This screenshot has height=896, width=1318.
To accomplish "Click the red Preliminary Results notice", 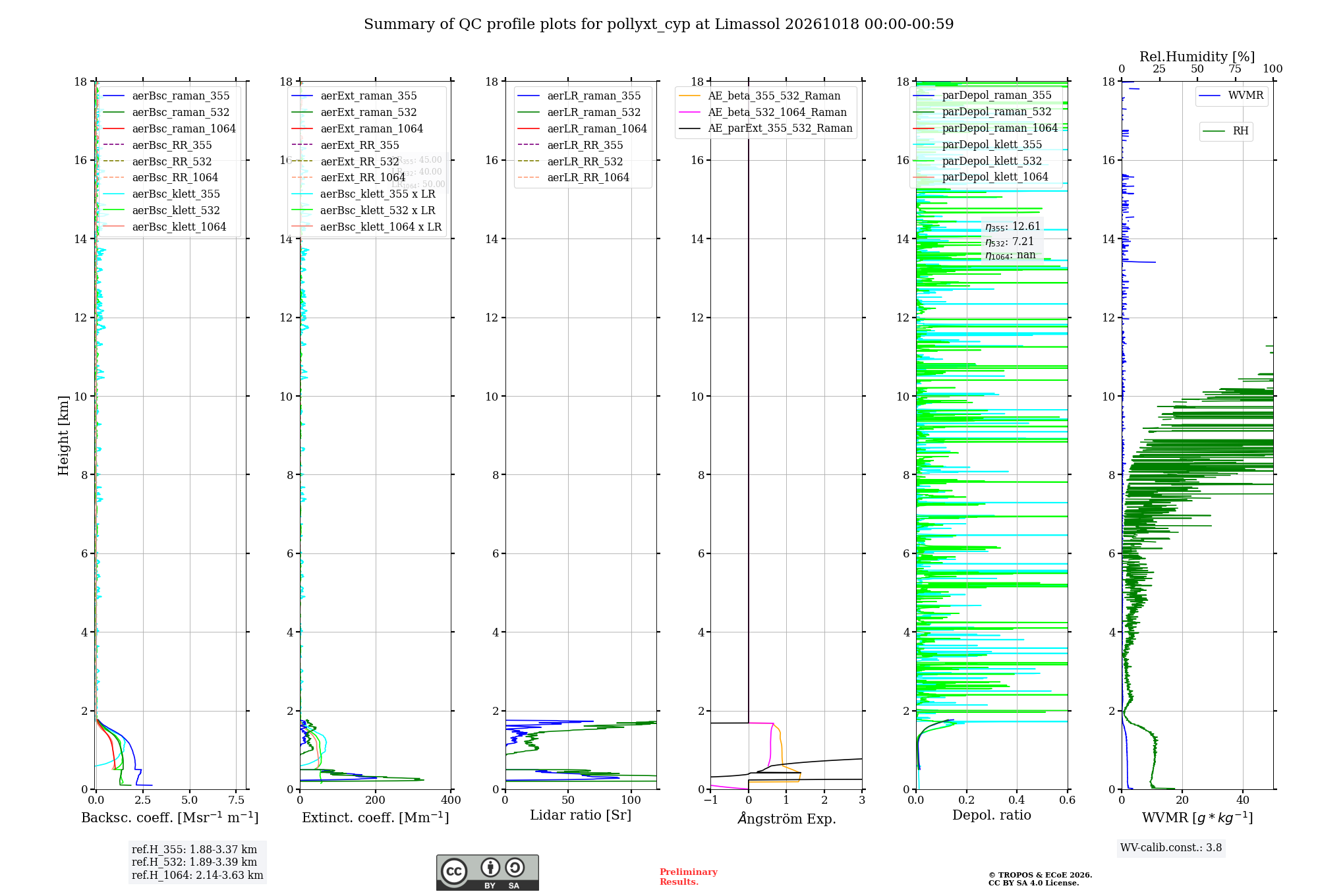I will (689, 877).
